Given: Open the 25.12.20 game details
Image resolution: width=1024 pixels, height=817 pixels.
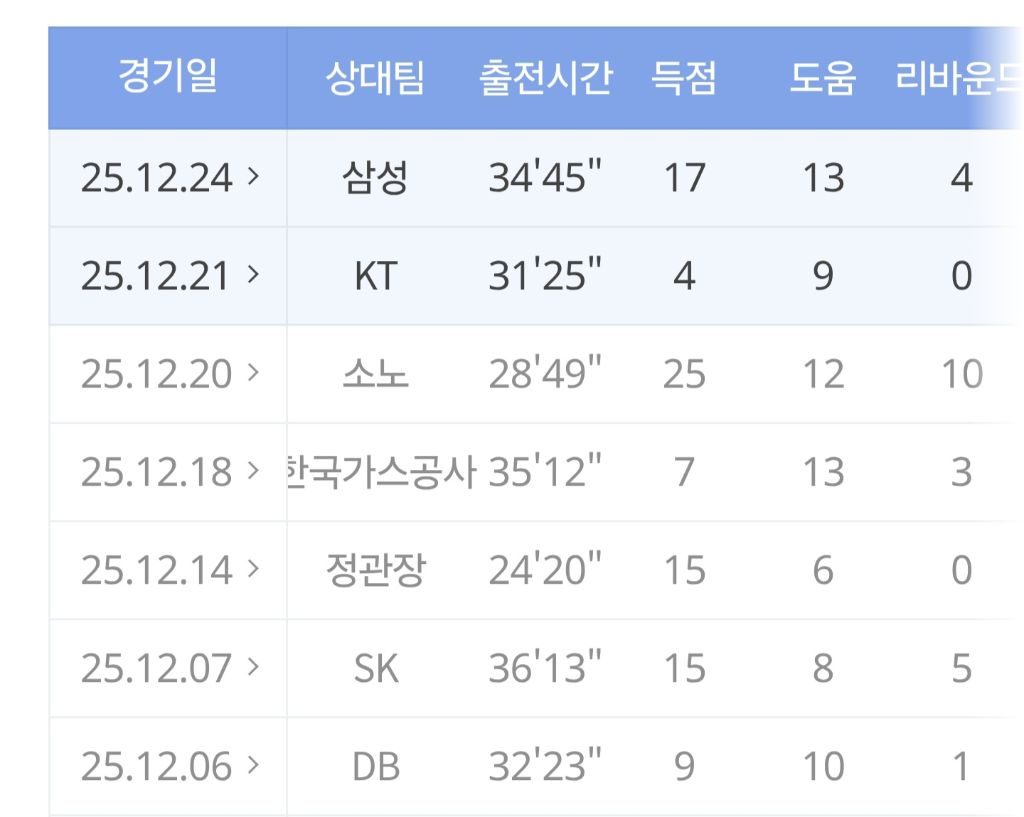Looking at the screenshot, I should tap(156, 374).
